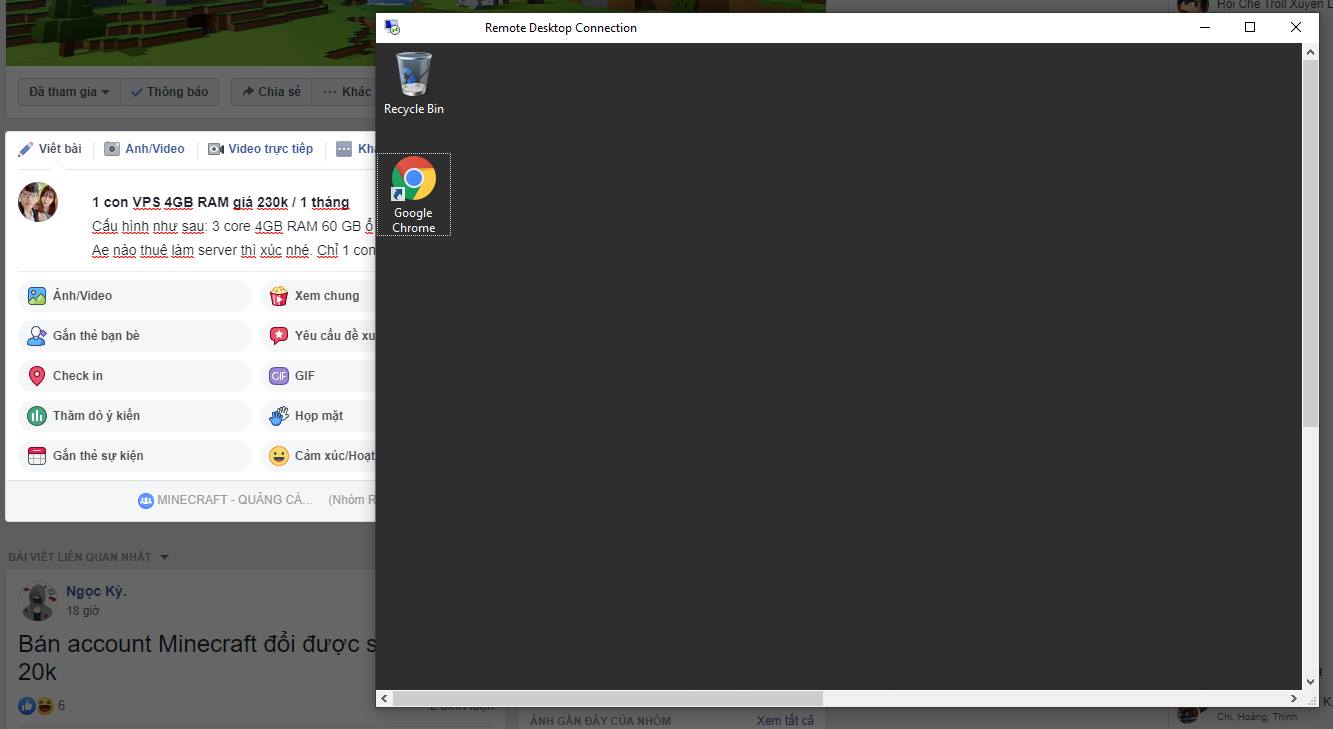The image size is (1333, 729).
Task: Open Ngọc Ký's profile picture
Action: [38, 601]
